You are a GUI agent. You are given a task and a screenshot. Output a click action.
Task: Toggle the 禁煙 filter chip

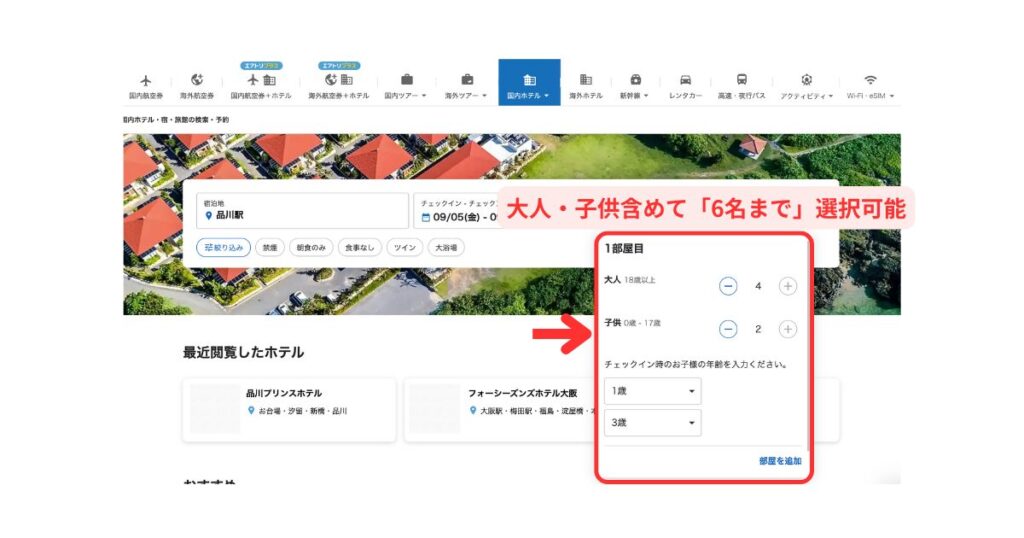pyautogui.click(x=270, y=247)
